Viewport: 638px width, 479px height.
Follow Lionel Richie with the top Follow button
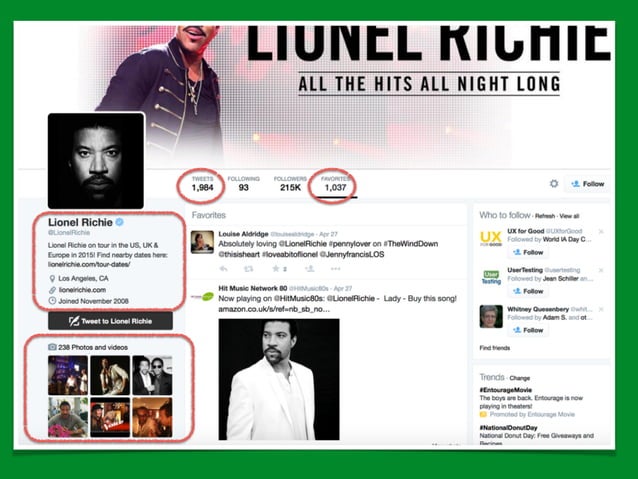(x=588, y=184)
